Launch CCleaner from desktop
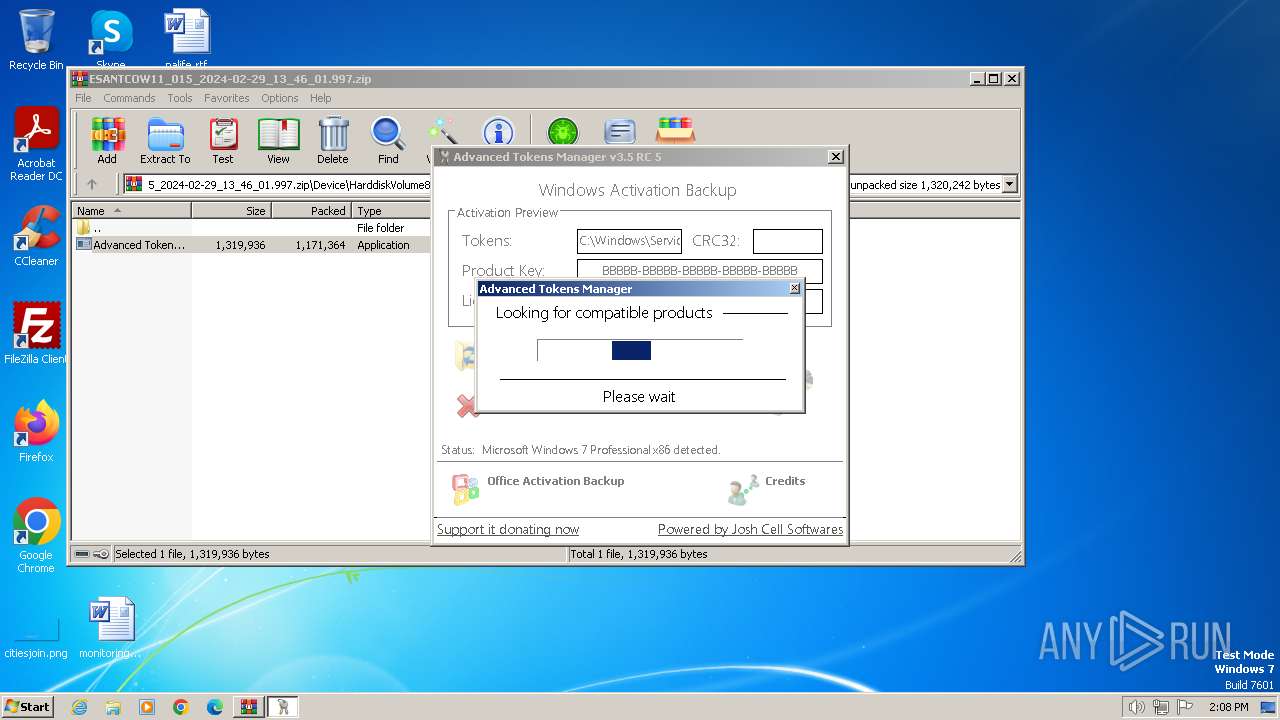 (x=36, y=236)
